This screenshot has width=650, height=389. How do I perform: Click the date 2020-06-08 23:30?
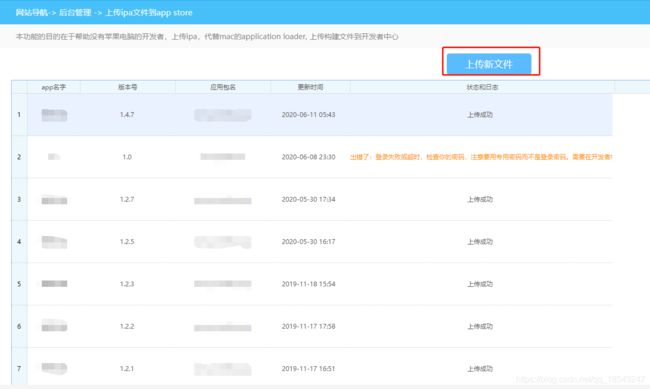click(x=308, y=157)
